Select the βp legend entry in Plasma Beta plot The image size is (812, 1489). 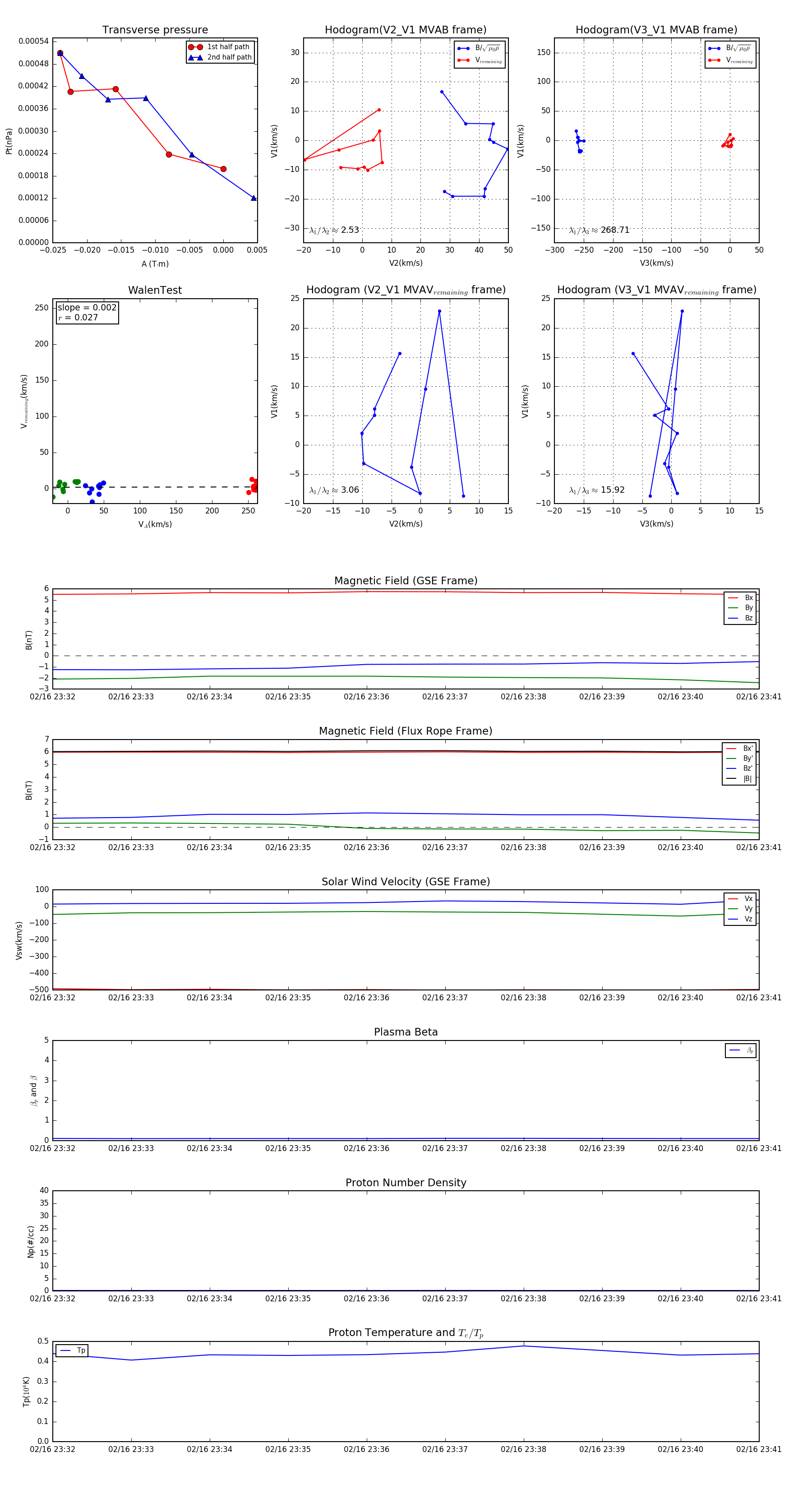click(x=742, y=1050)
